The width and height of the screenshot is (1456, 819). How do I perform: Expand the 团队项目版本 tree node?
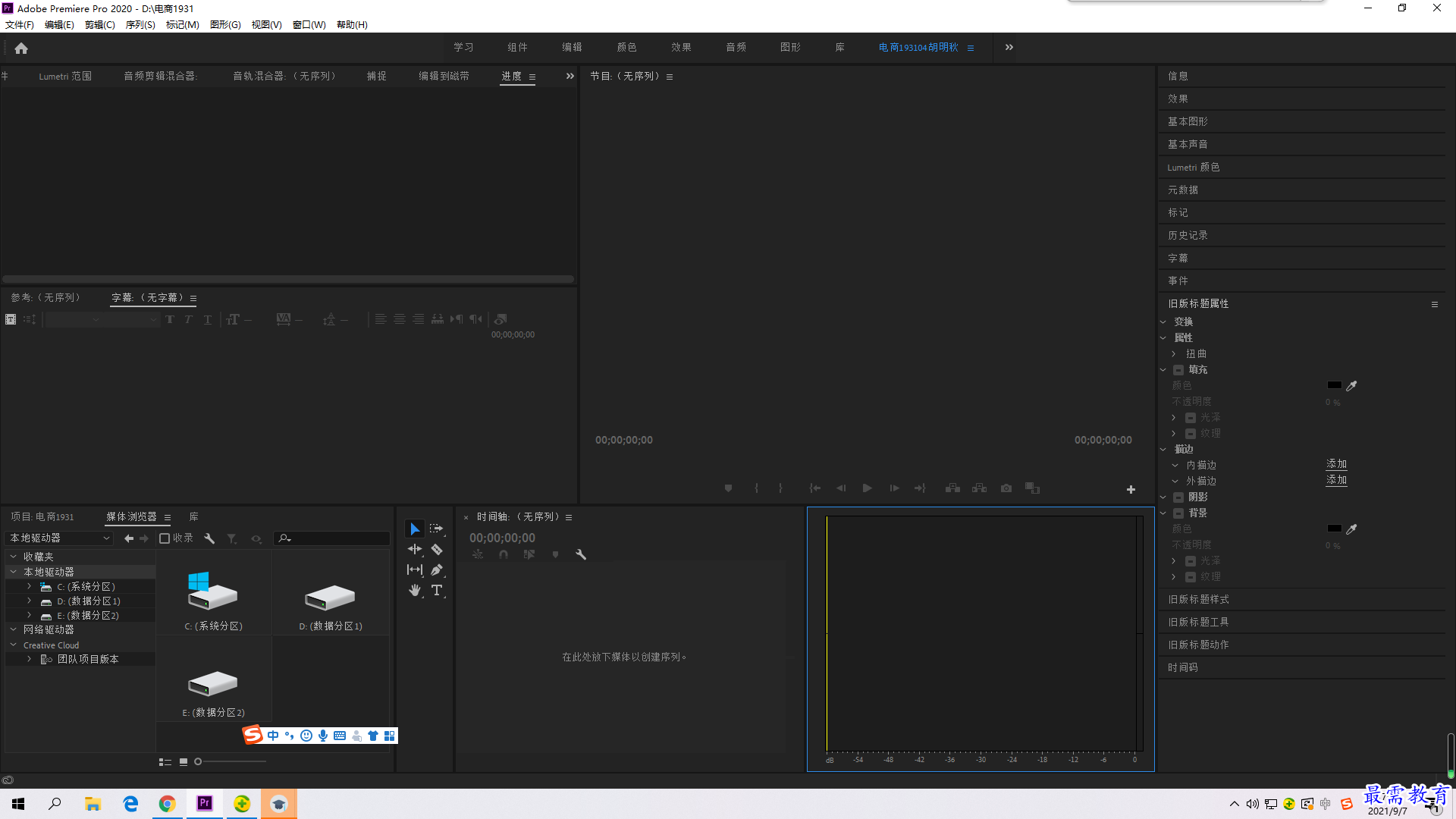30,659
